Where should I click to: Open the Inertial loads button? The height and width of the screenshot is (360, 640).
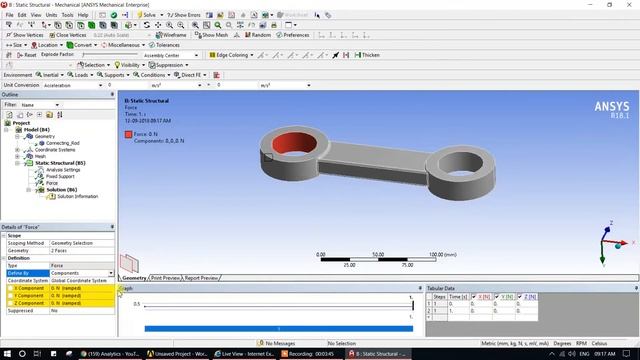(x=50, y=75)
